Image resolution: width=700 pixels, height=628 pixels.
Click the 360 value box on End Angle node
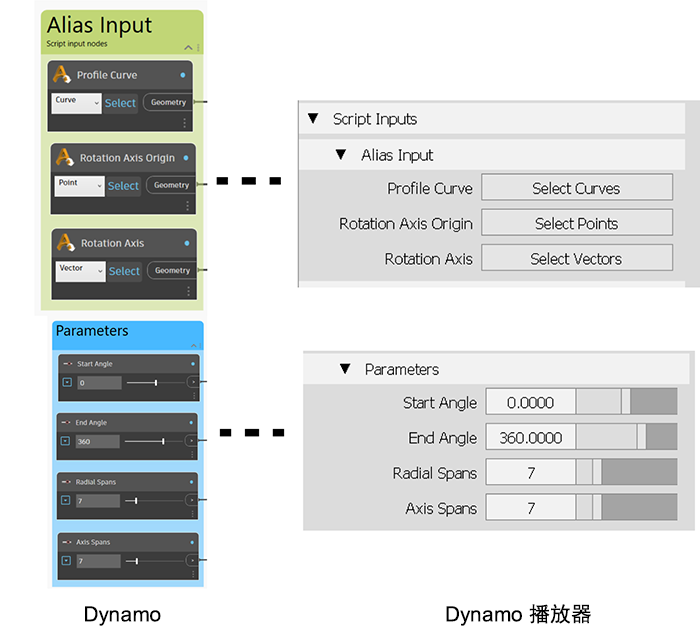pos(98,441)
